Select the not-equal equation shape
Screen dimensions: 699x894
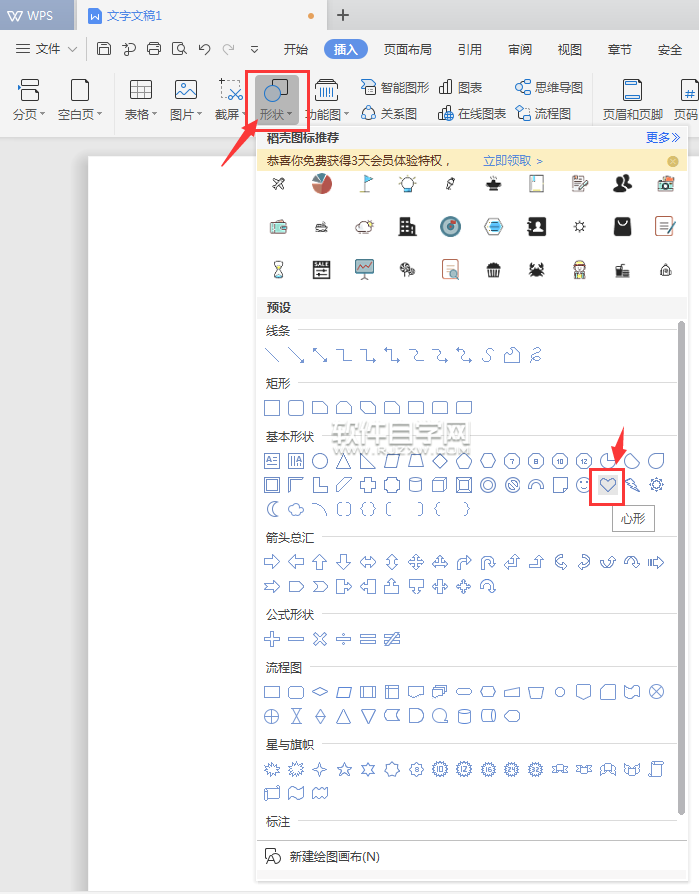pos(392,639)
